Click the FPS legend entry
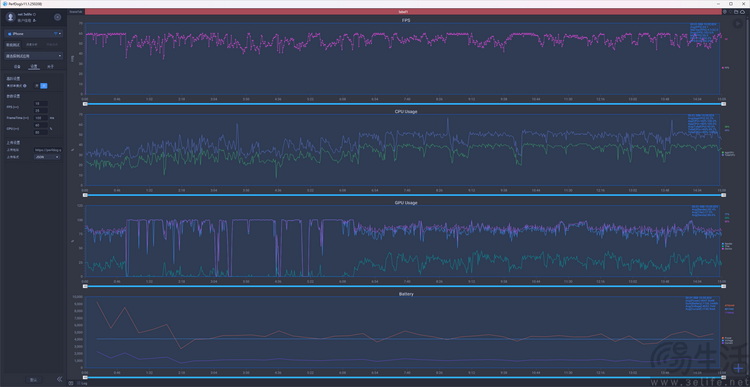Image resolution: width=750 pixels, height=387 pixels. [x=726, y=68]
